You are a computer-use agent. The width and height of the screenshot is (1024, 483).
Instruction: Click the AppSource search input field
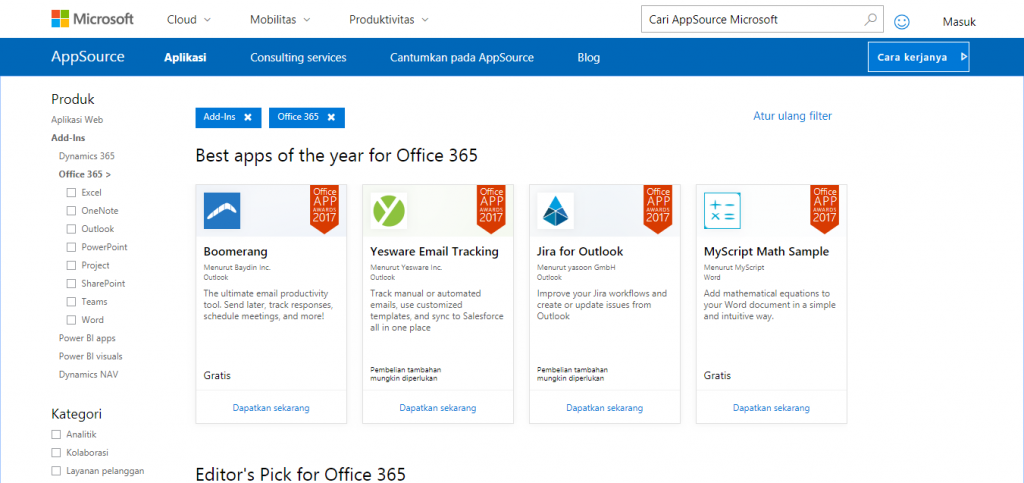click(750, 19)
